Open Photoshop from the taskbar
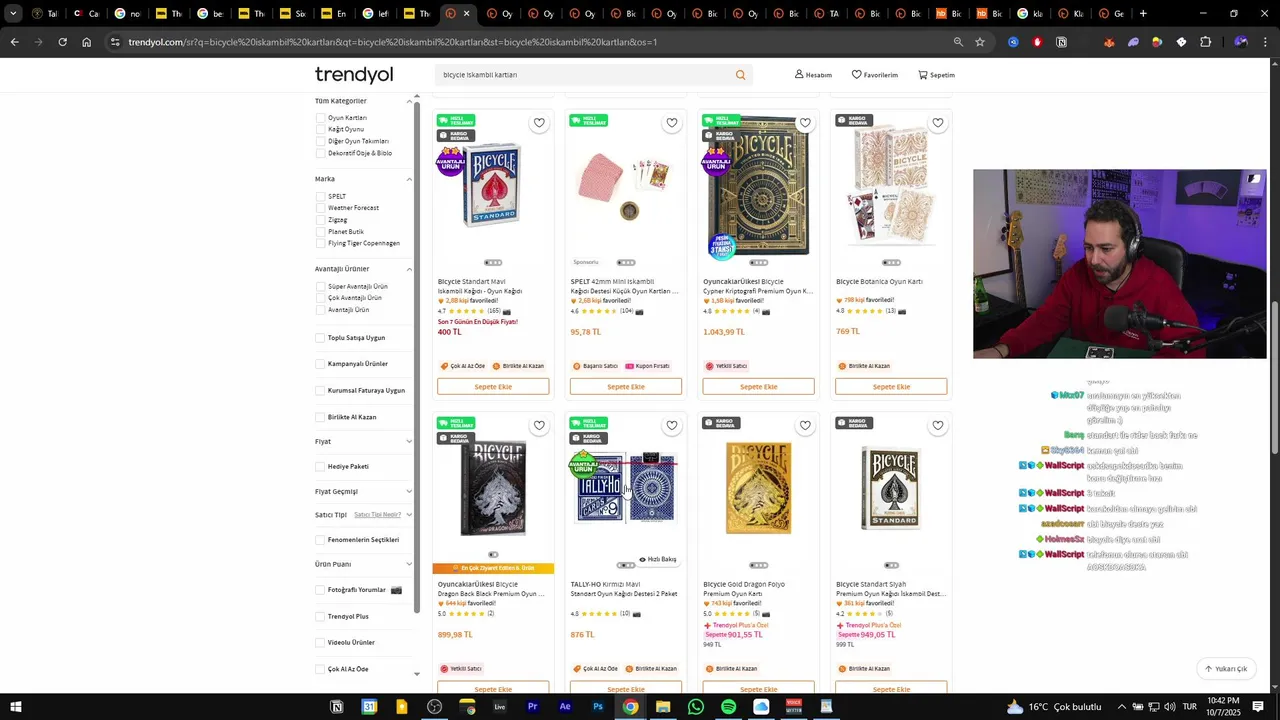 598,707
